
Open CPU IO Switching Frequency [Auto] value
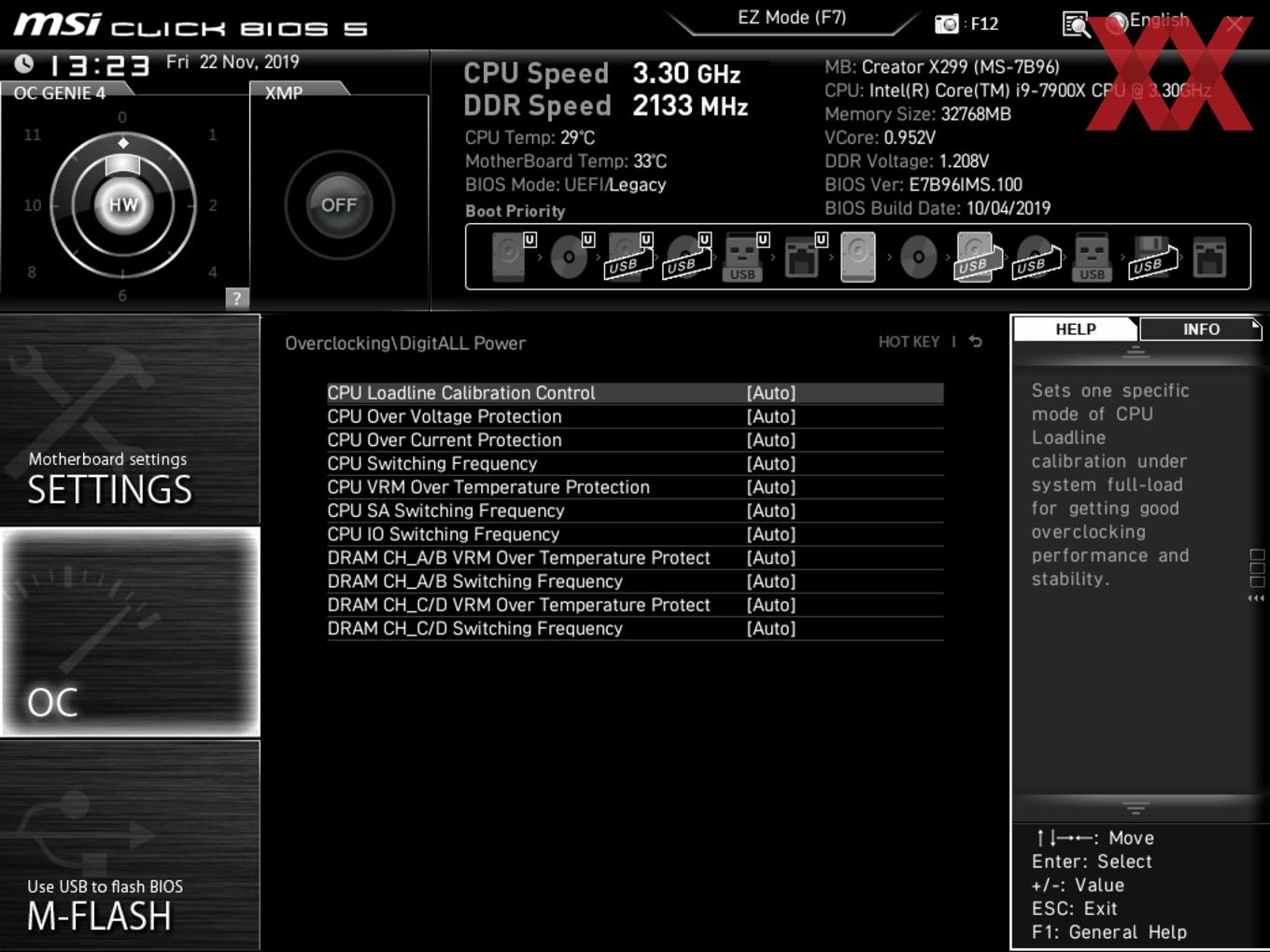pos(771,534)
